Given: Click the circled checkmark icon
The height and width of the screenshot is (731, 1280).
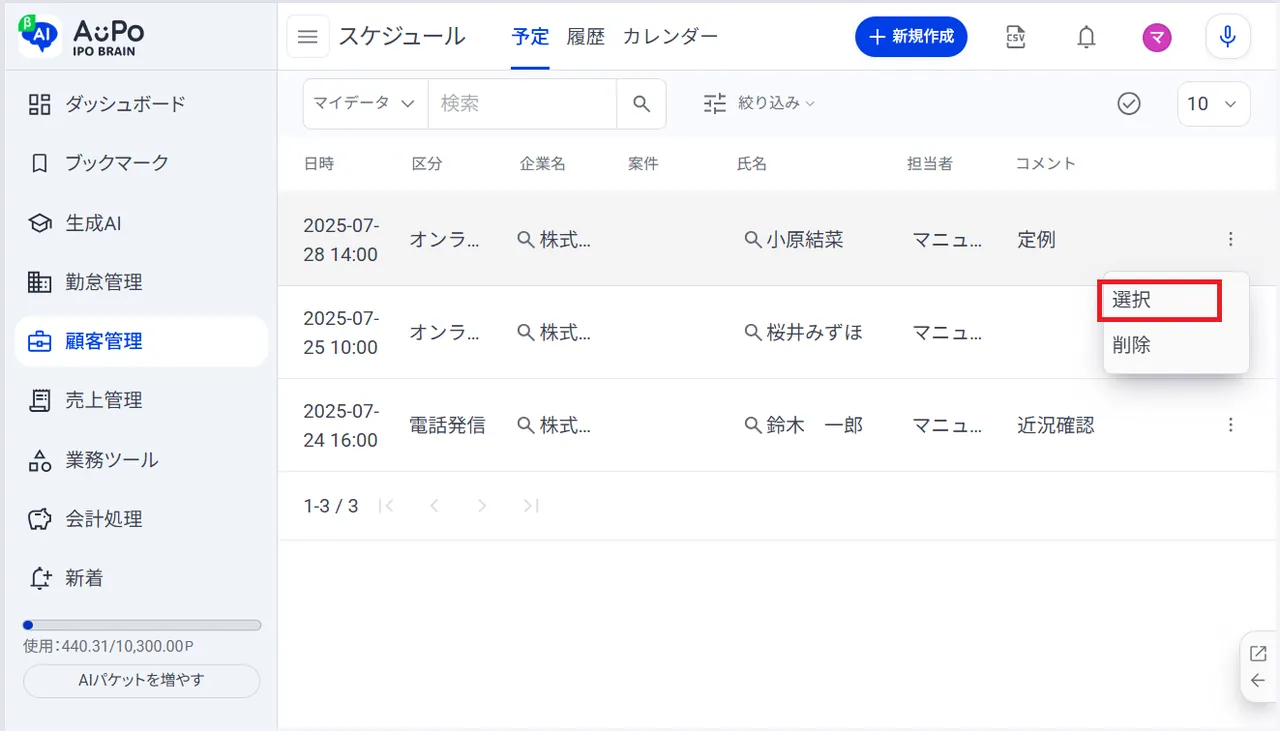Looking at the screenshot, I should point(1129,104).
